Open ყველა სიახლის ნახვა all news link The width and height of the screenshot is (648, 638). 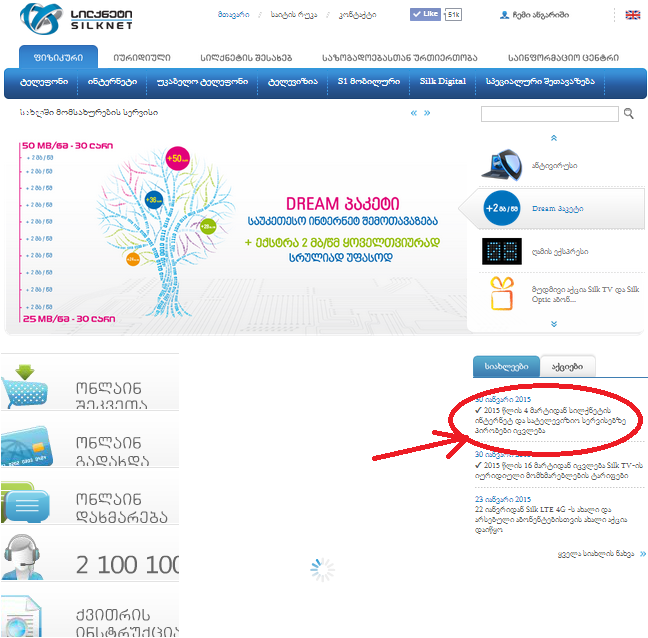coord(596,554)
